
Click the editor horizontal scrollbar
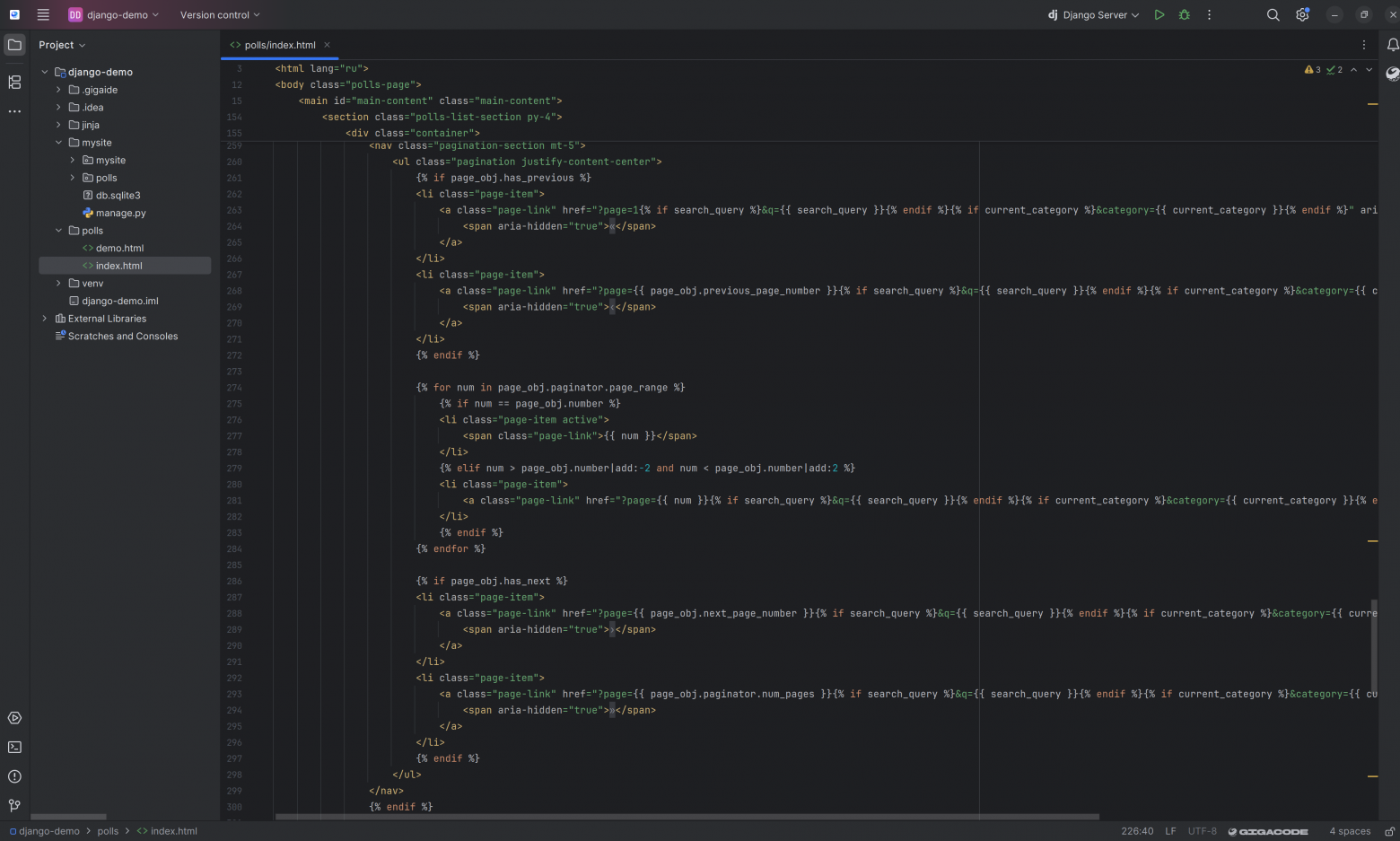point(687,817)
